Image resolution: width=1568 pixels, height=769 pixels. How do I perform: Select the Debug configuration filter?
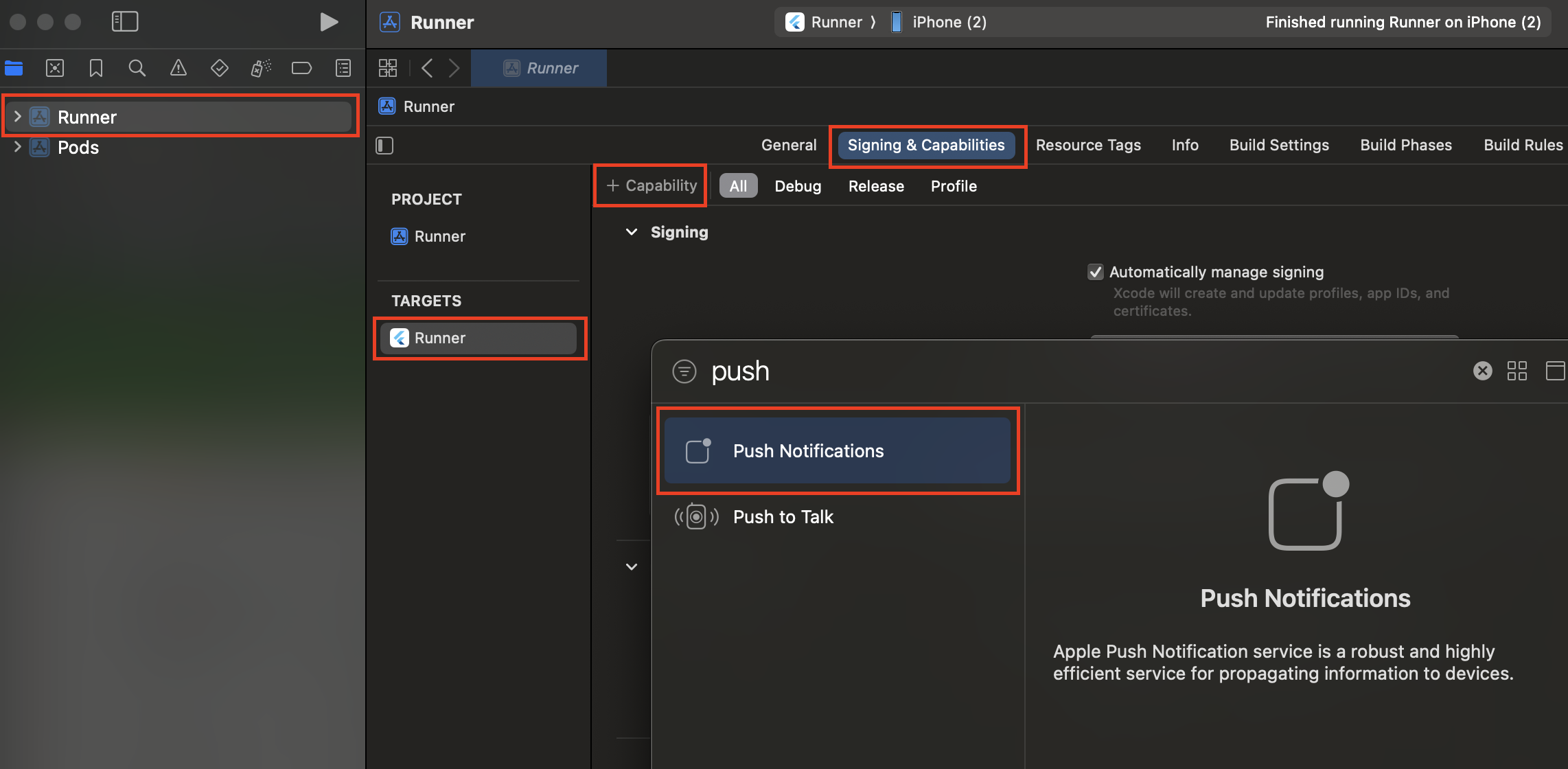(x=798, y=186)
